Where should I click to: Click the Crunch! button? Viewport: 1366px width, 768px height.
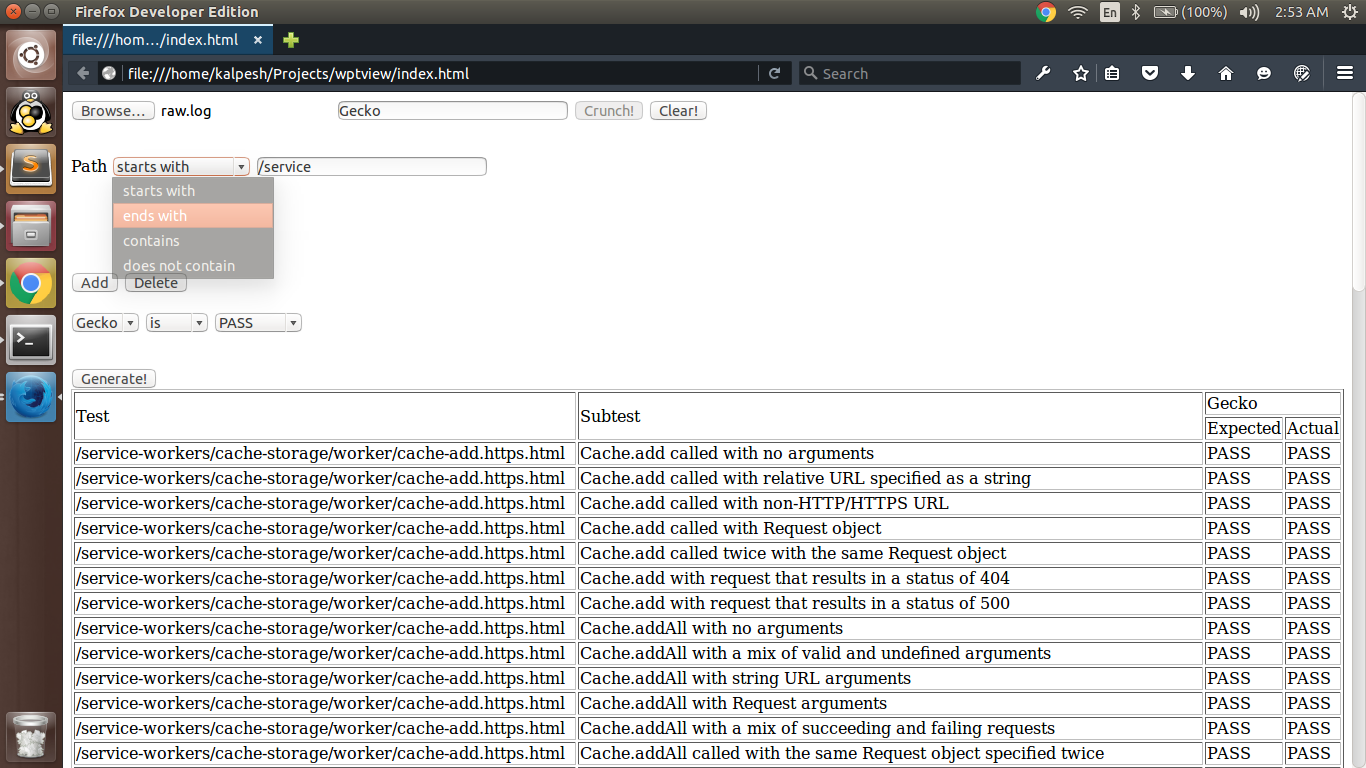[x=609, y=111]
